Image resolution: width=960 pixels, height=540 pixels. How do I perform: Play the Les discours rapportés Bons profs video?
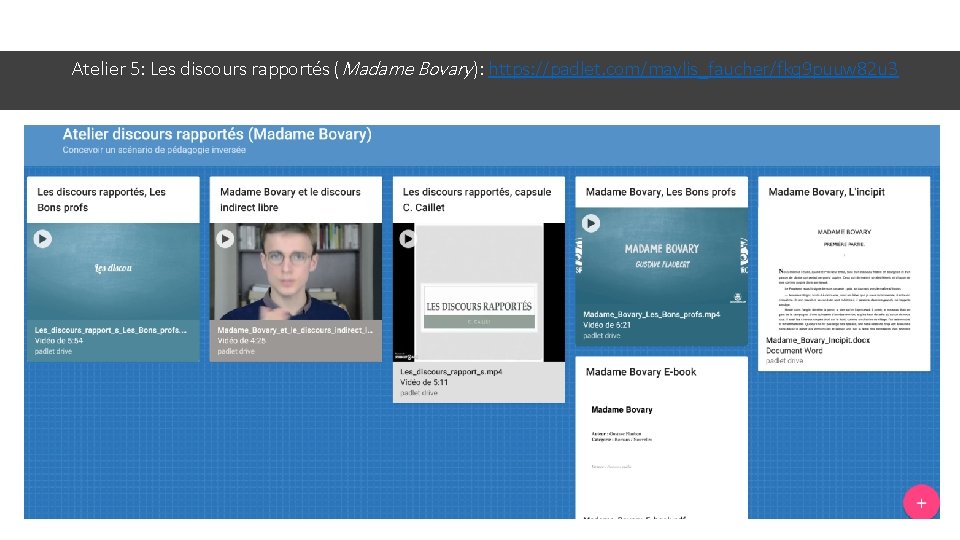point(42,239)
